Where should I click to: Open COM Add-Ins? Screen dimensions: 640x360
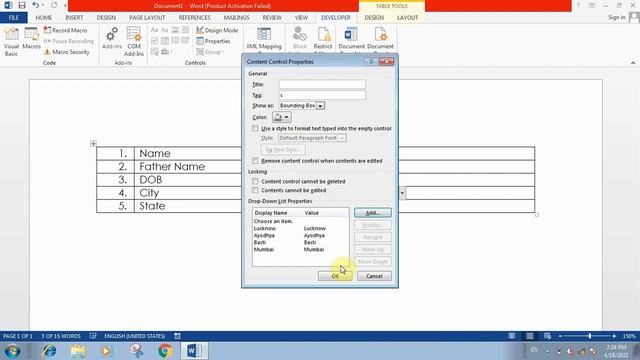[x=134, y=41]
